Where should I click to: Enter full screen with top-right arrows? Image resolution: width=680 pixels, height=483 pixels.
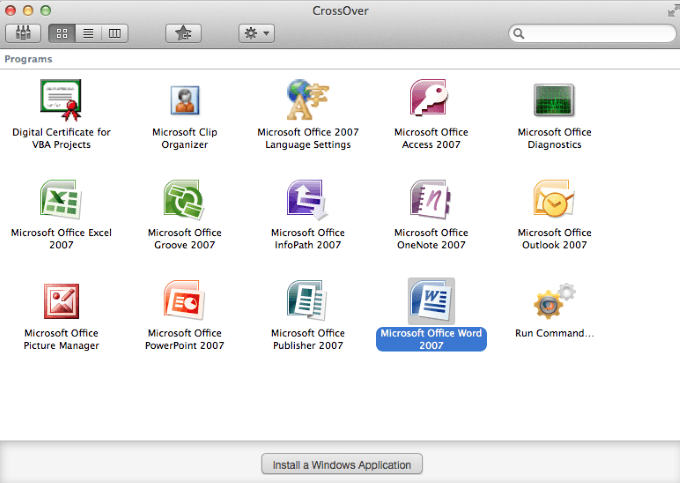tap(673, 10)
